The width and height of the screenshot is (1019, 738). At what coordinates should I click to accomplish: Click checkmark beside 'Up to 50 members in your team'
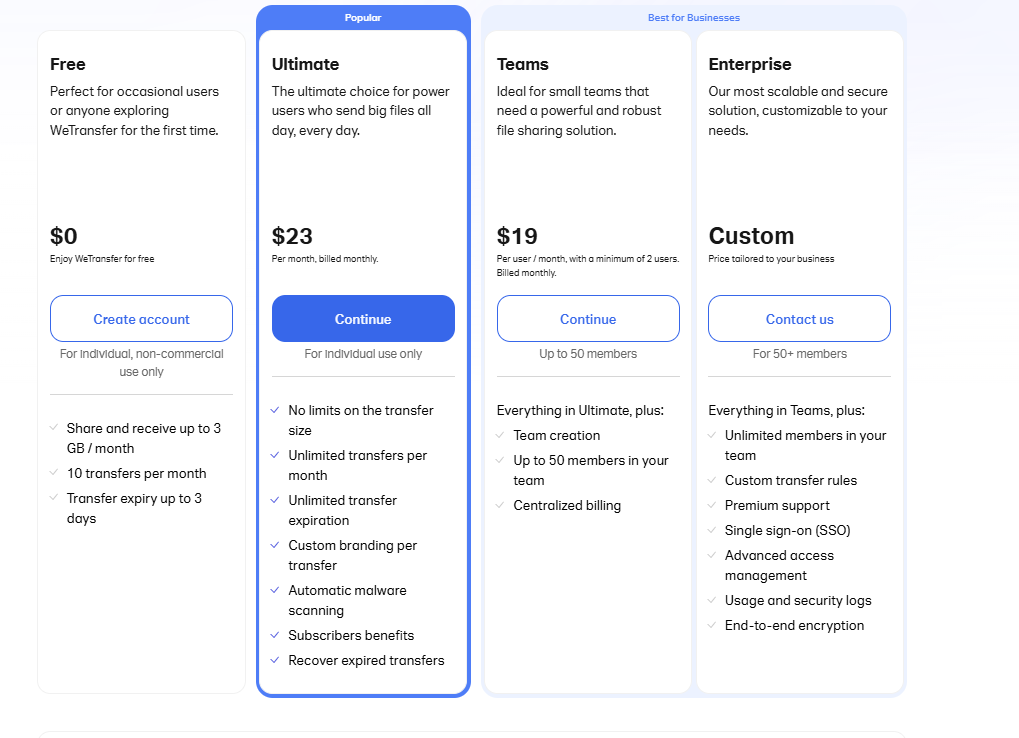(500, 460)
